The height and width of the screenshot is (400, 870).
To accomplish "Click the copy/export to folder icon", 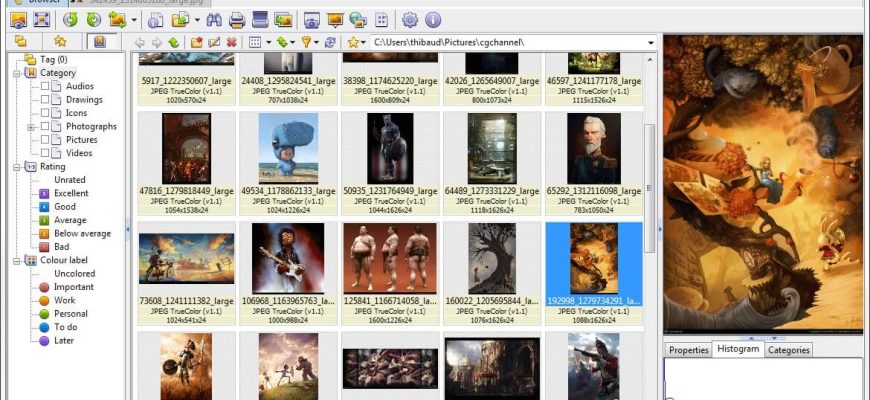I will [180, 21].
